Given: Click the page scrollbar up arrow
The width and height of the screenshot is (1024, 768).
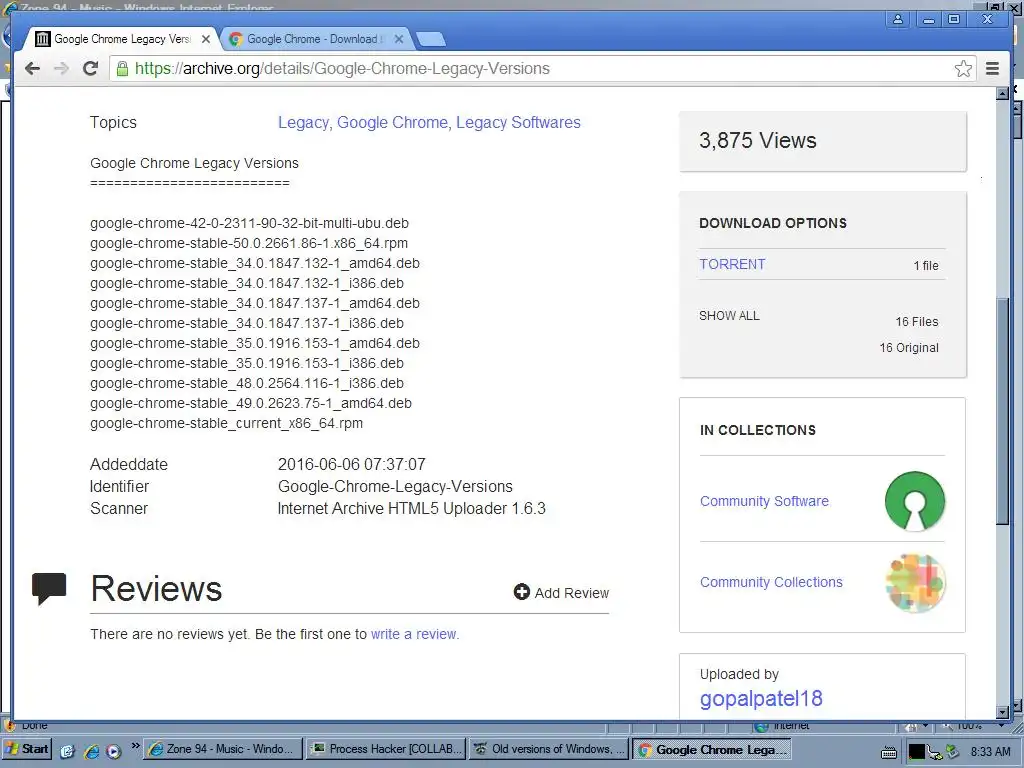Looking at the screenshot, I should tap(1002, 93).
